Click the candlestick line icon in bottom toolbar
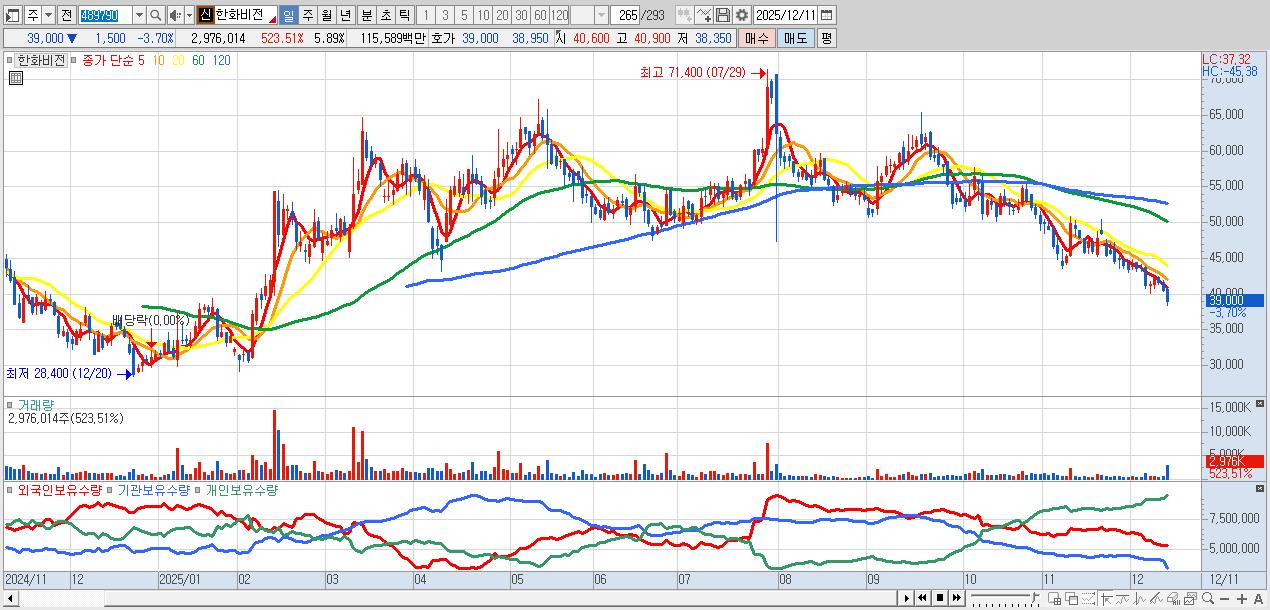Viewport: 1270px width, 610px height. 1140,599
